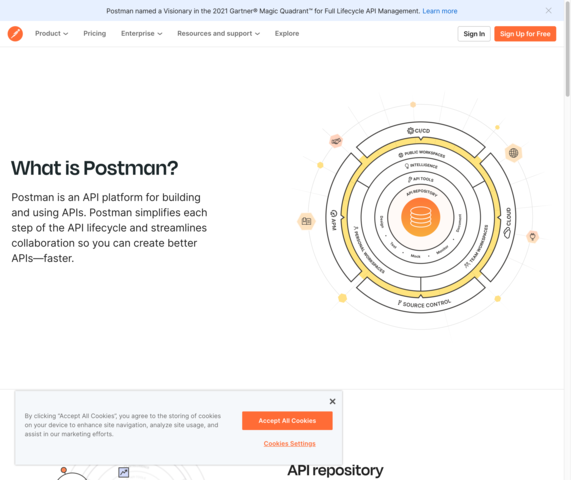
Task: Click the Sign In button
Action: click(474, 34)
